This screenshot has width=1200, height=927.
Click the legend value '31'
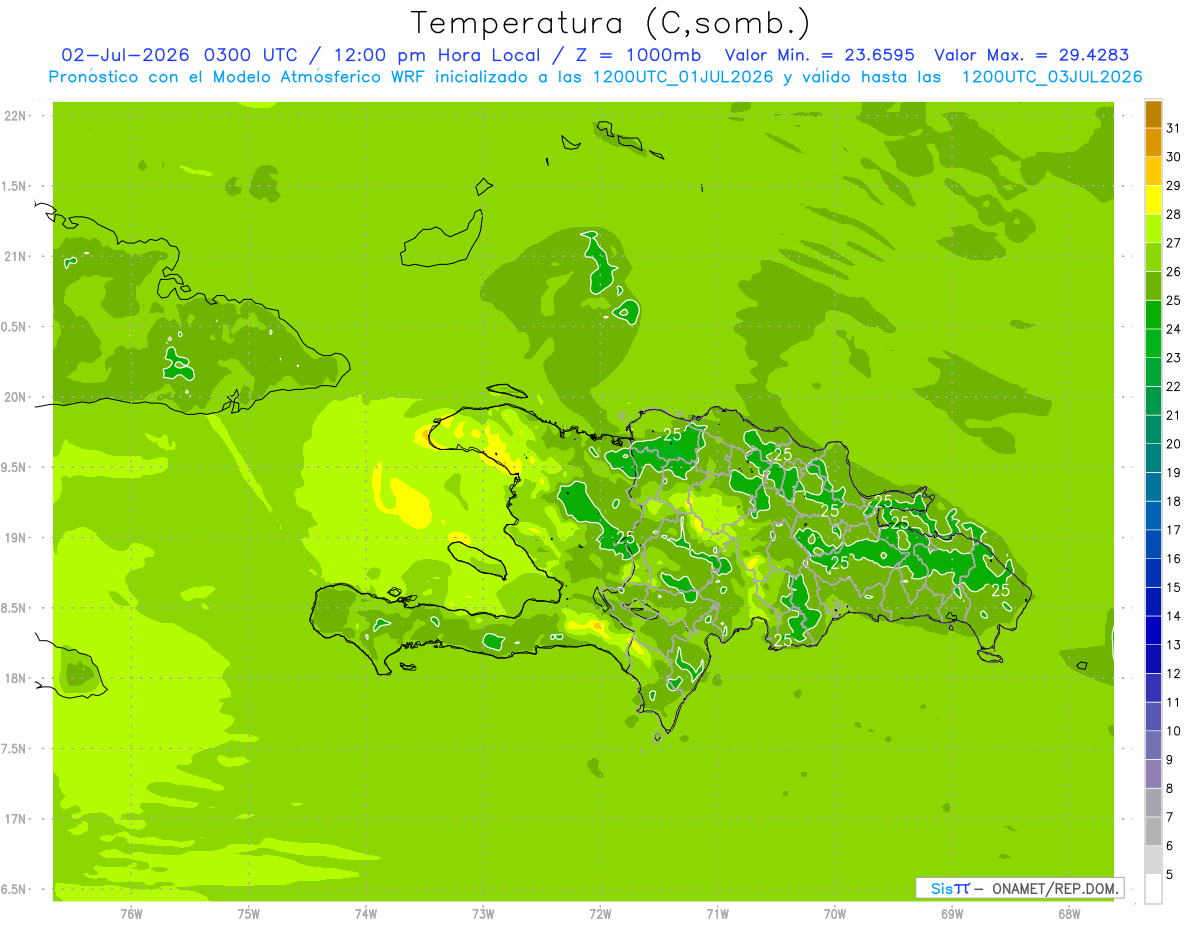[1173, 128]
